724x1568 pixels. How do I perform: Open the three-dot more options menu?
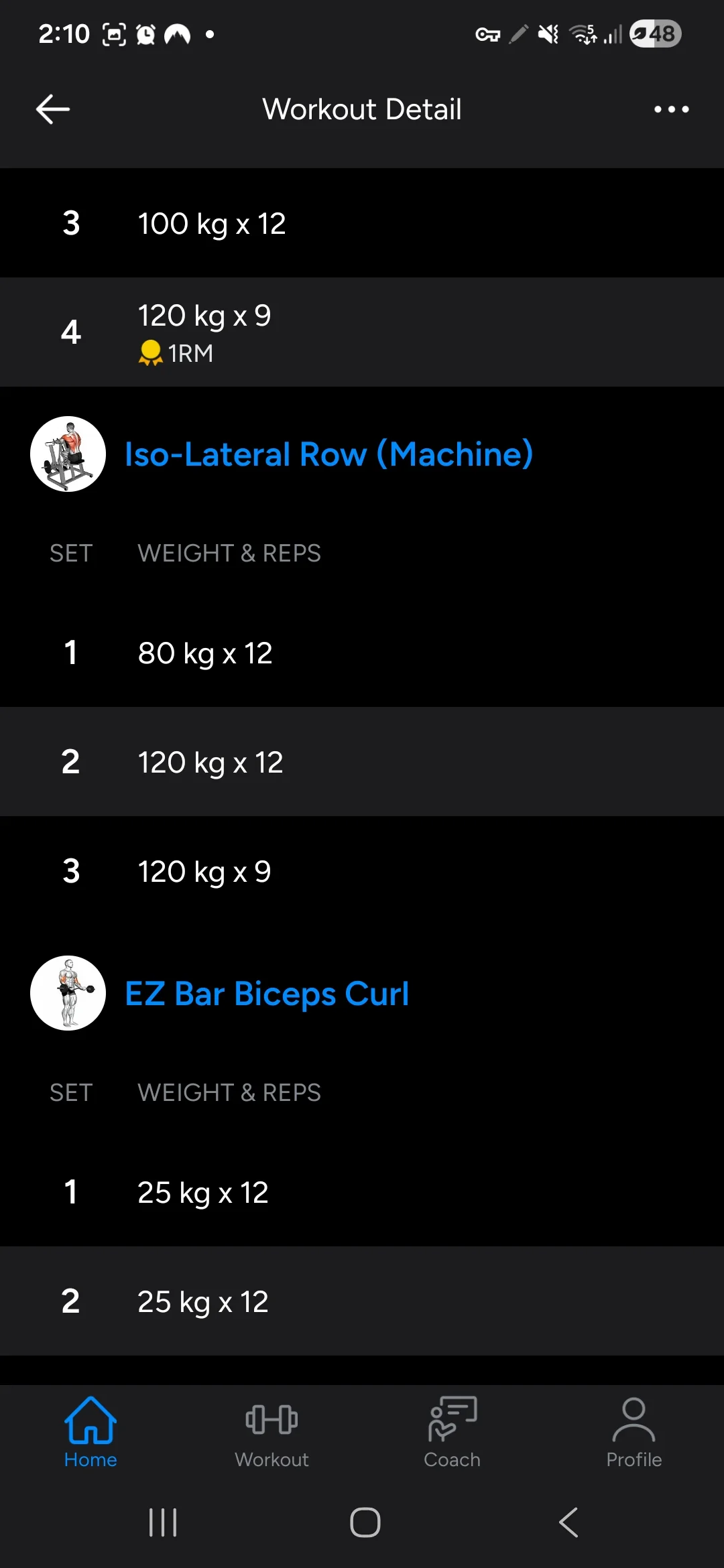click(671, 109)
